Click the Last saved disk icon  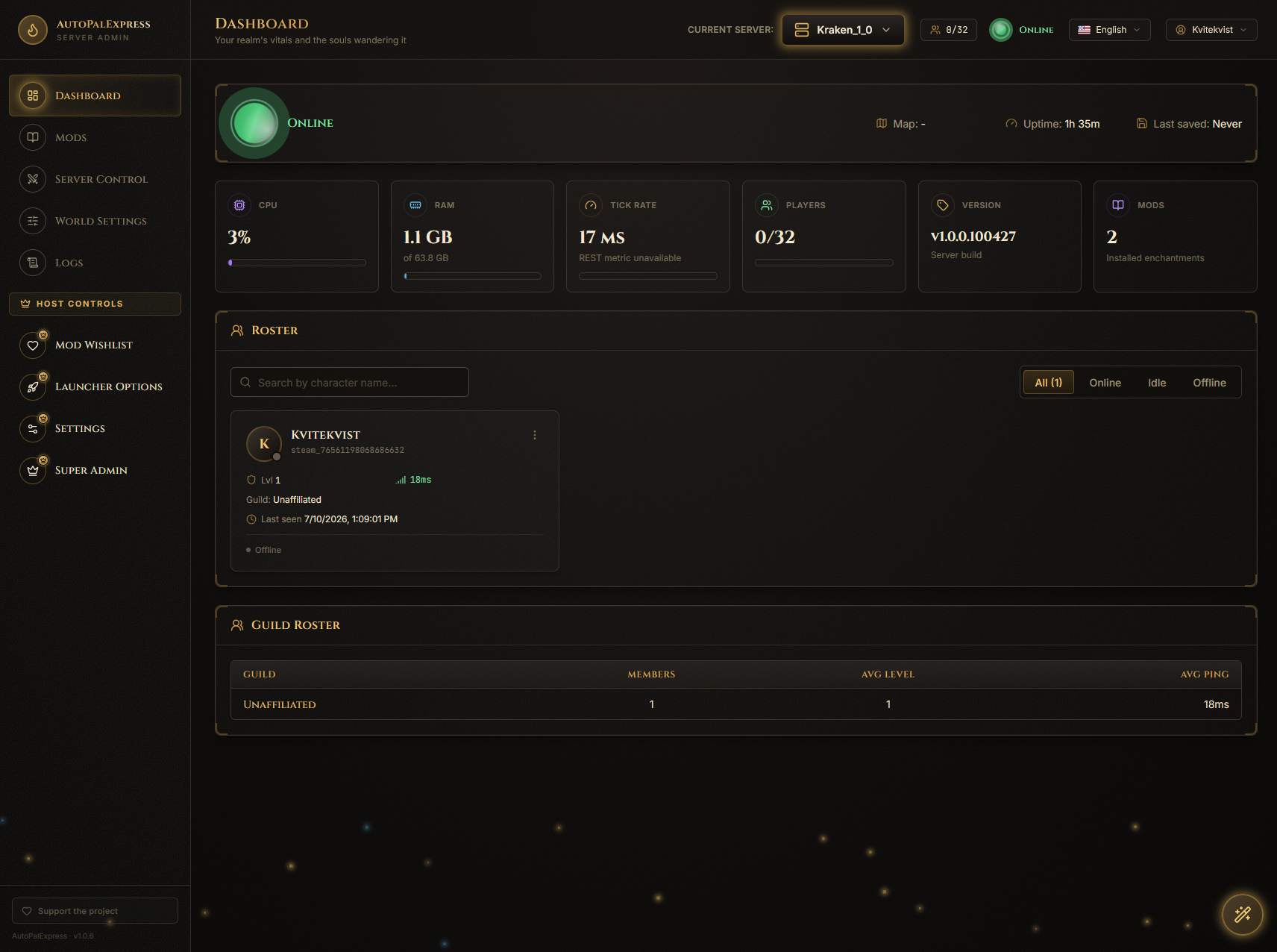tap(1142, 123)
